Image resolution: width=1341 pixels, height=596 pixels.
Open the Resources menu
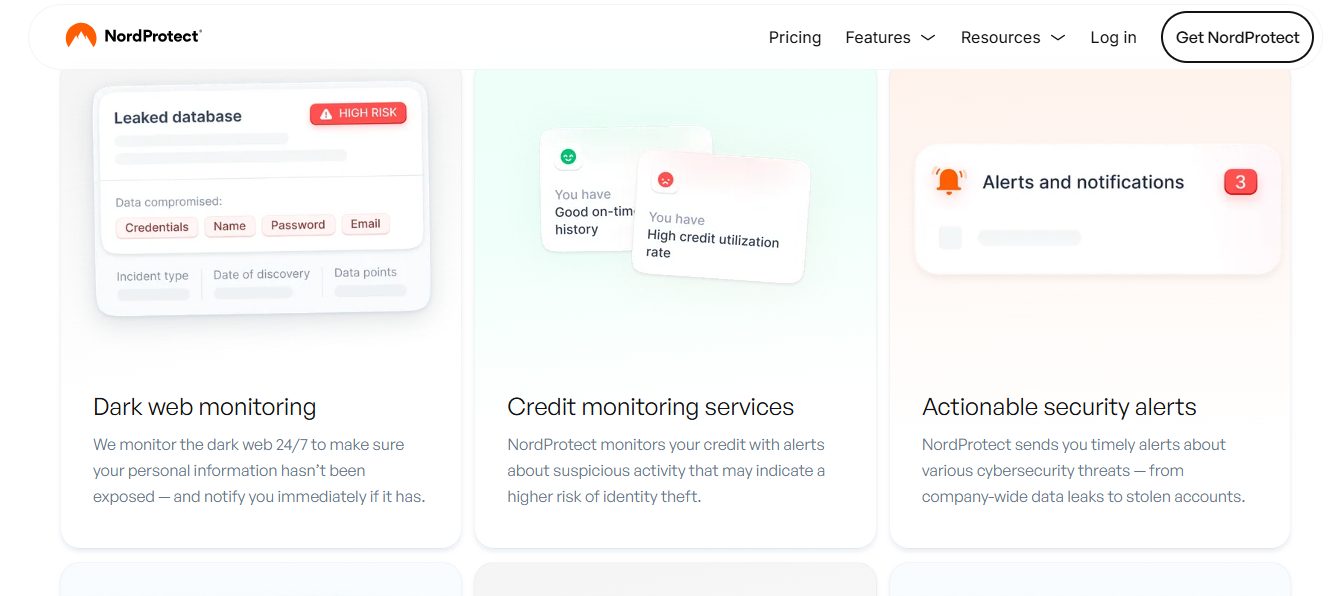click(x=1000, y=38)
